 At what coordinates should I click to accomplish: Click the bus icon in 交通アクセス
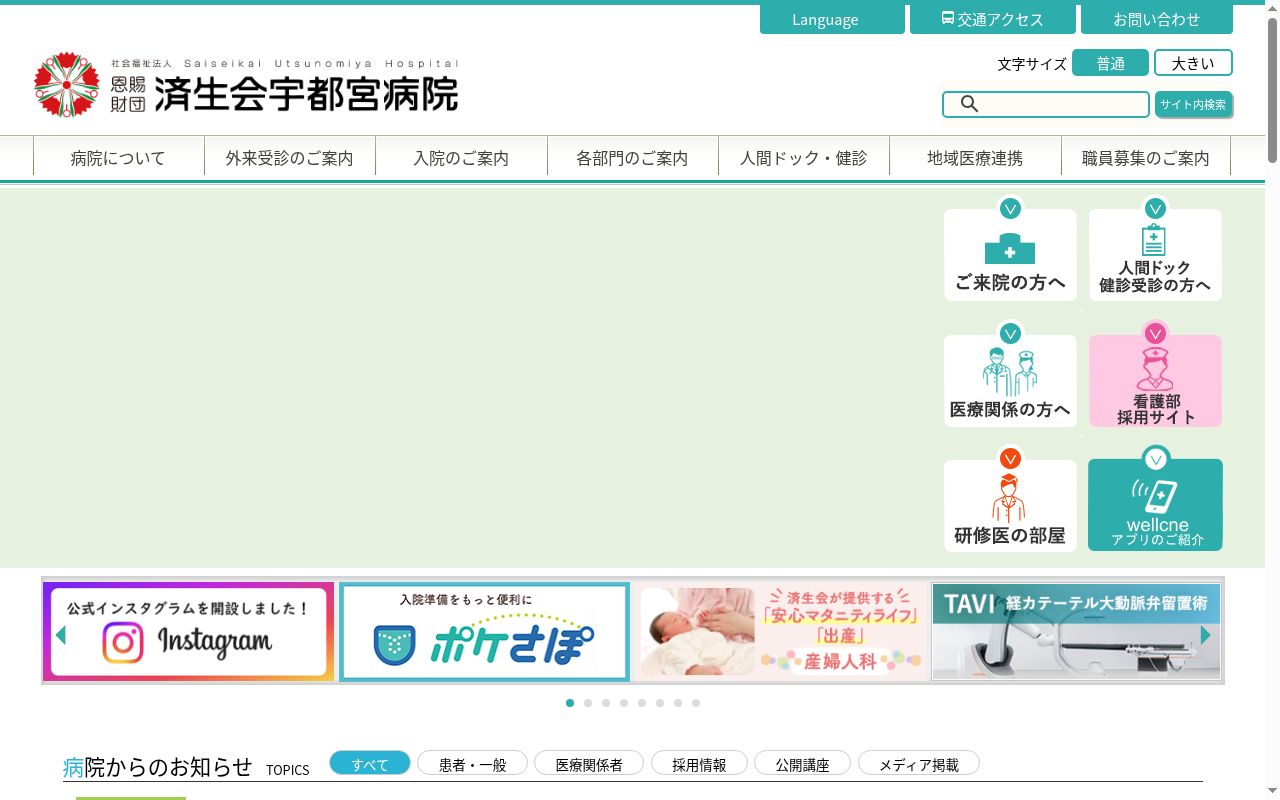click(948, 19)
